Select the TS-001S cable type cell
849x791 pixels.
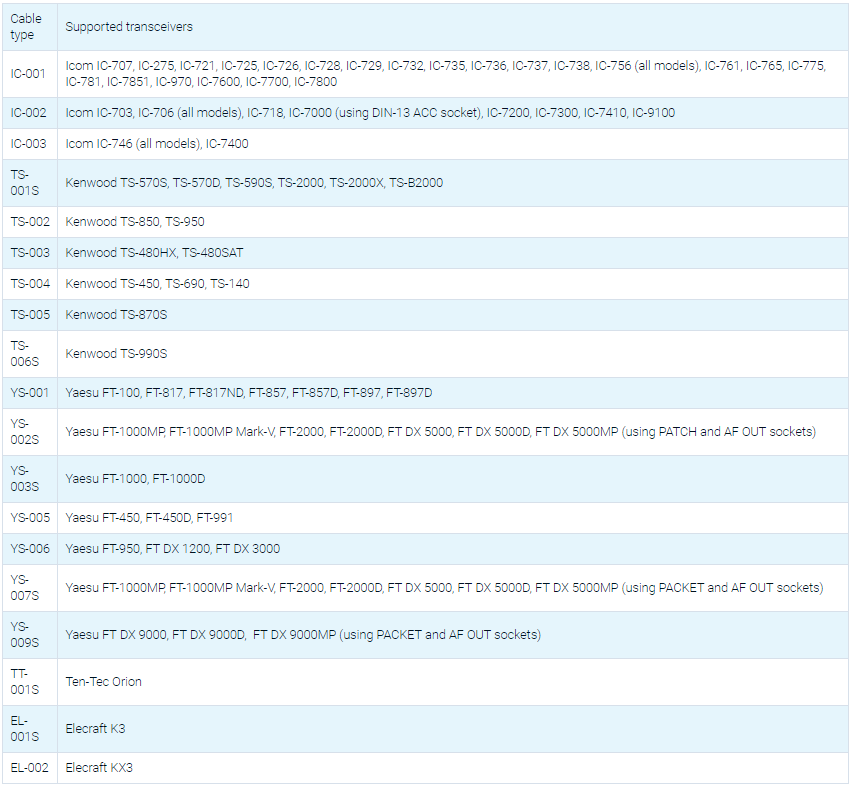pyautogui.click(x=30, y=182)
